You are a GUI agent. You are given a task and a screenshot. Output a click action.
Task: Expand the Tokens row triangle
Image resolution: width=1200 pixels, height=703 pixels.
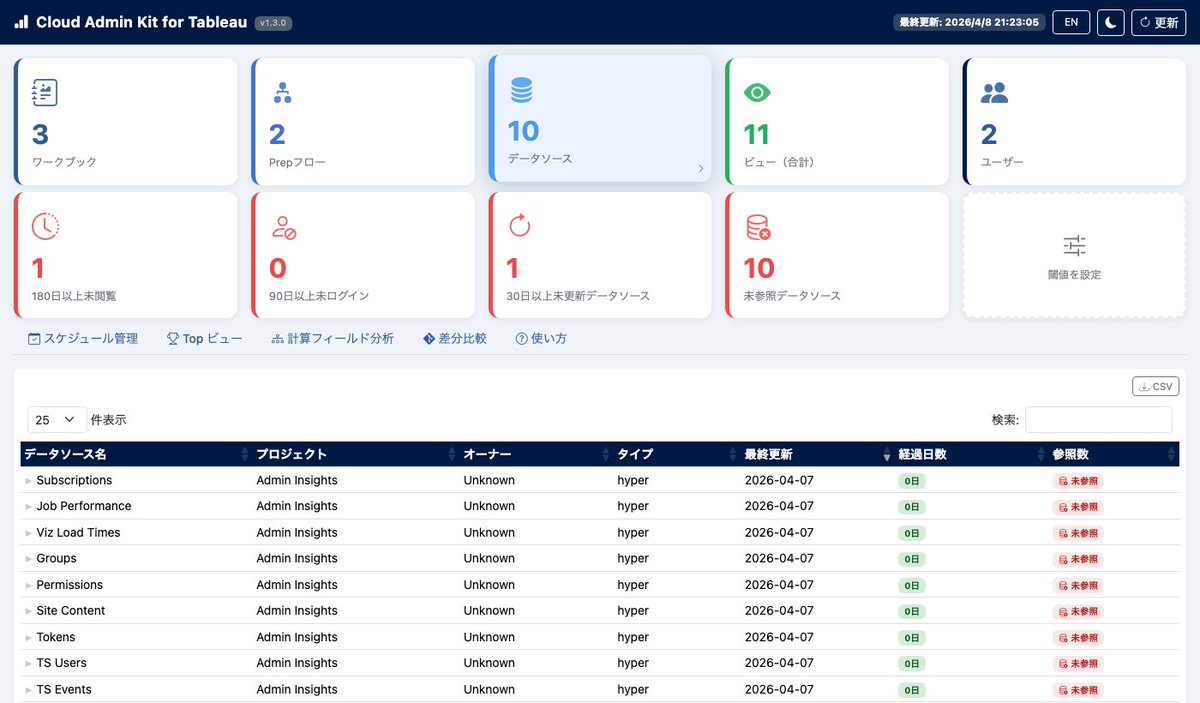click(x=28, y=637)
